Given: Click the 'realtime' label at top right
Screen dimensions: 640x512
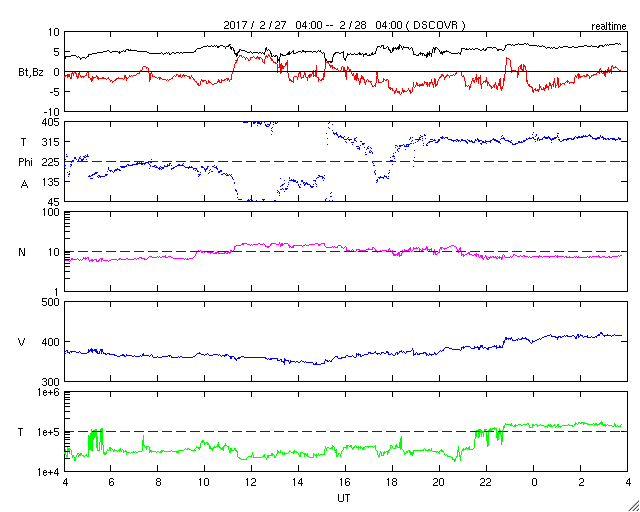Looking at the screenshot, I should click(x=609, y=27).
